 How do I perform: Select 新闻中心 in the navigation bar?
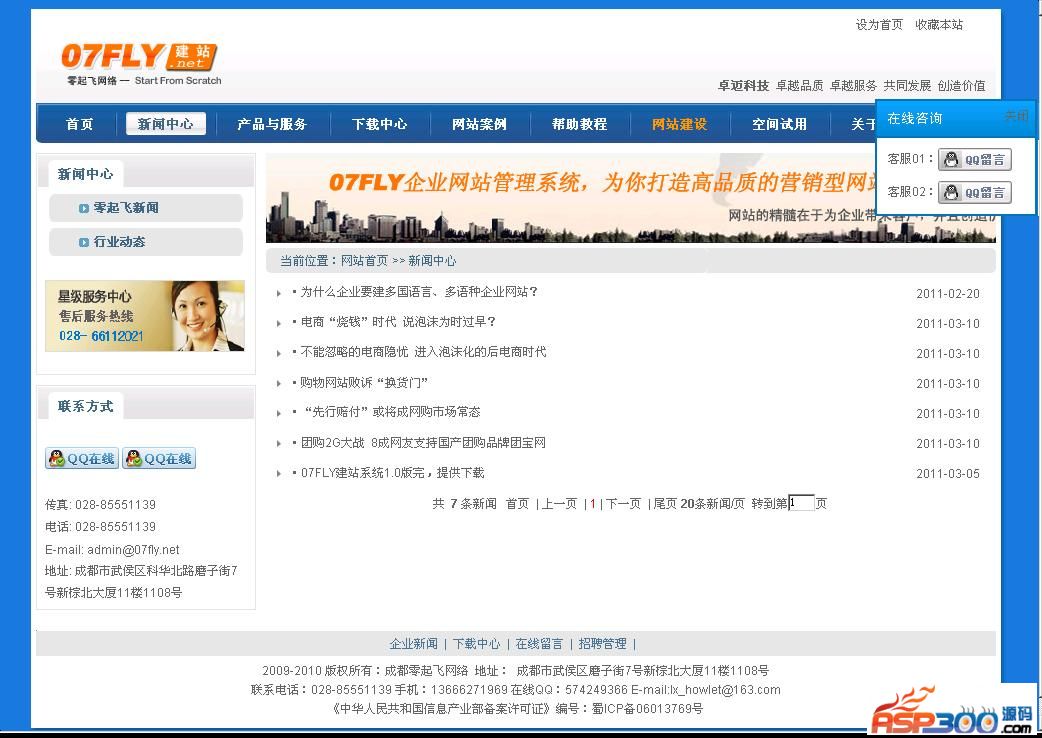point(165,124)
